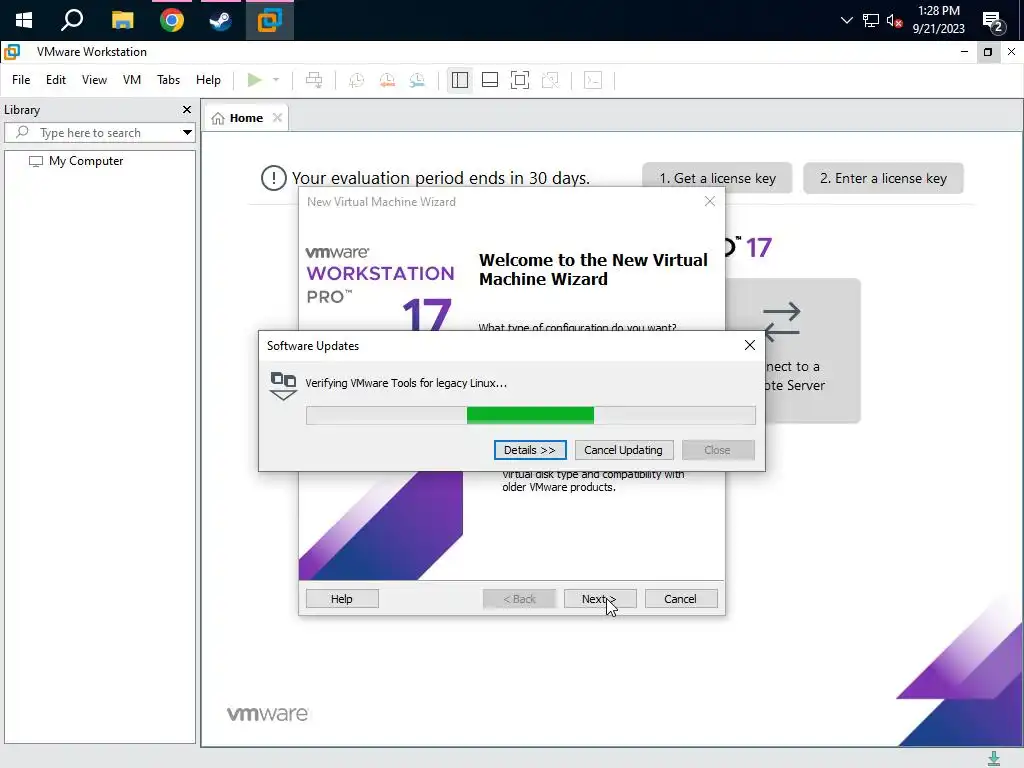
Task: Open the Snapshot Manager toolbar icon
Action: click(417, 80)
